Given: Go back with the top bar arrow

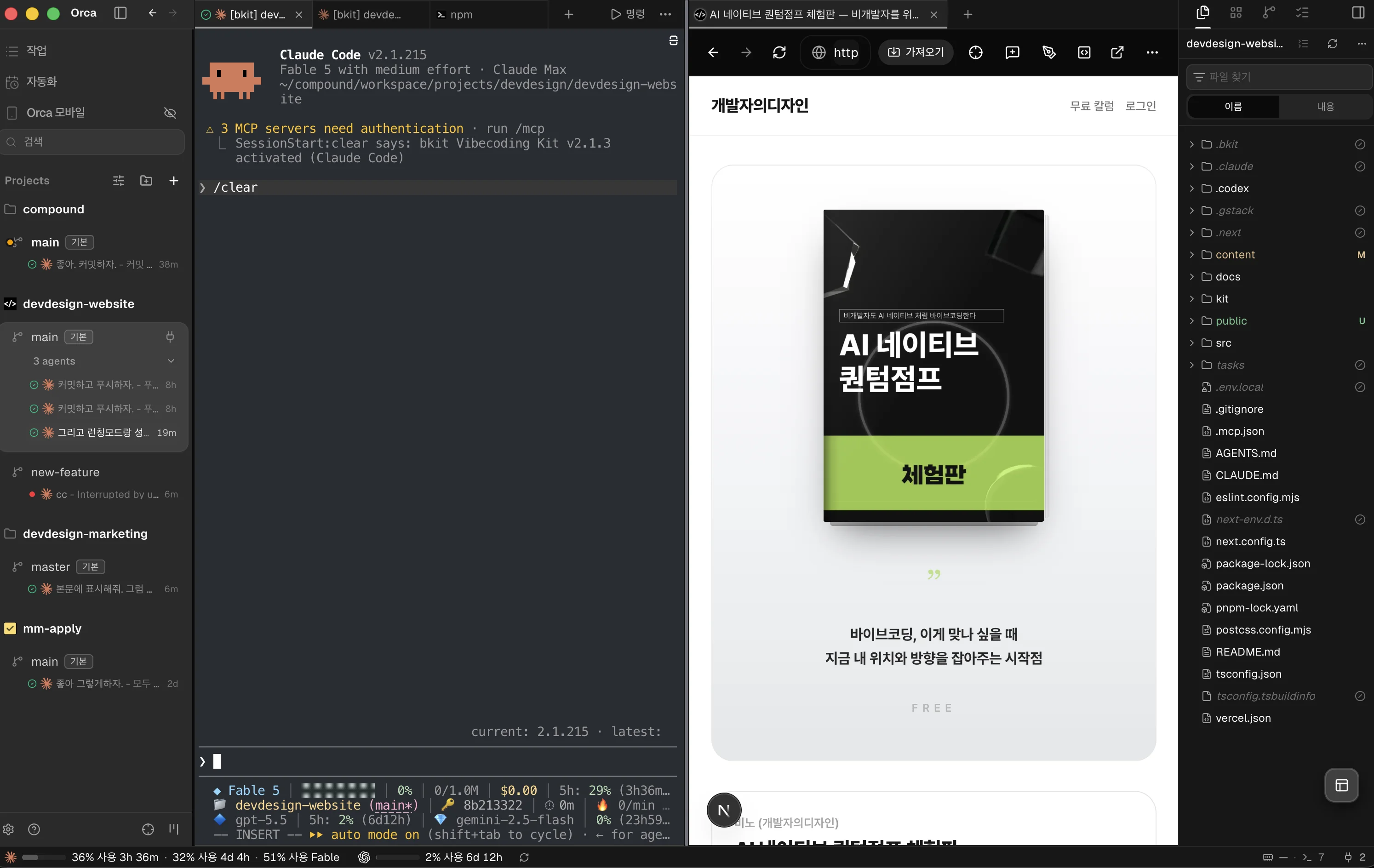Looking at the screenshot, I should point(152,13).
